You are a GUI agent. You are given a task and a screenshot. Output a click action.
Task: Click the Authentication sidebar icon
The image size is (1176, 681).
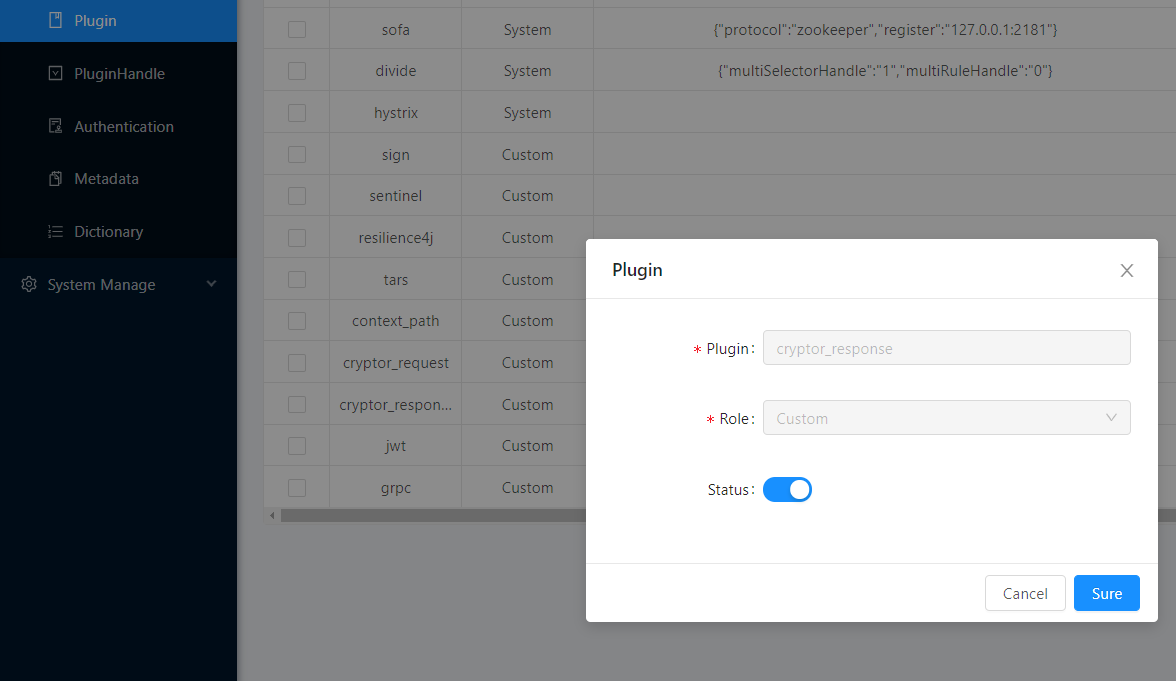56,127
